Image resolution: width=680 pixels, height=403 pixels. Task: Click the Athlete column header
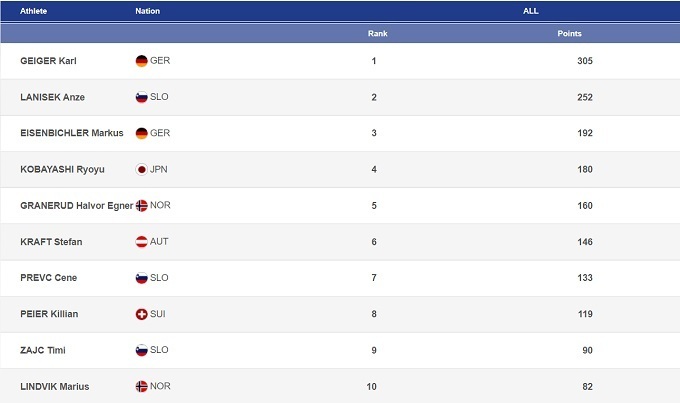[x=34, y=11]
